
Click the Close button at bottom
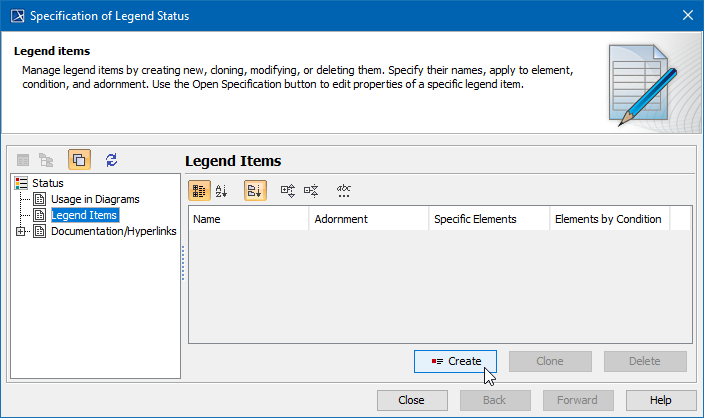(412, 400)
